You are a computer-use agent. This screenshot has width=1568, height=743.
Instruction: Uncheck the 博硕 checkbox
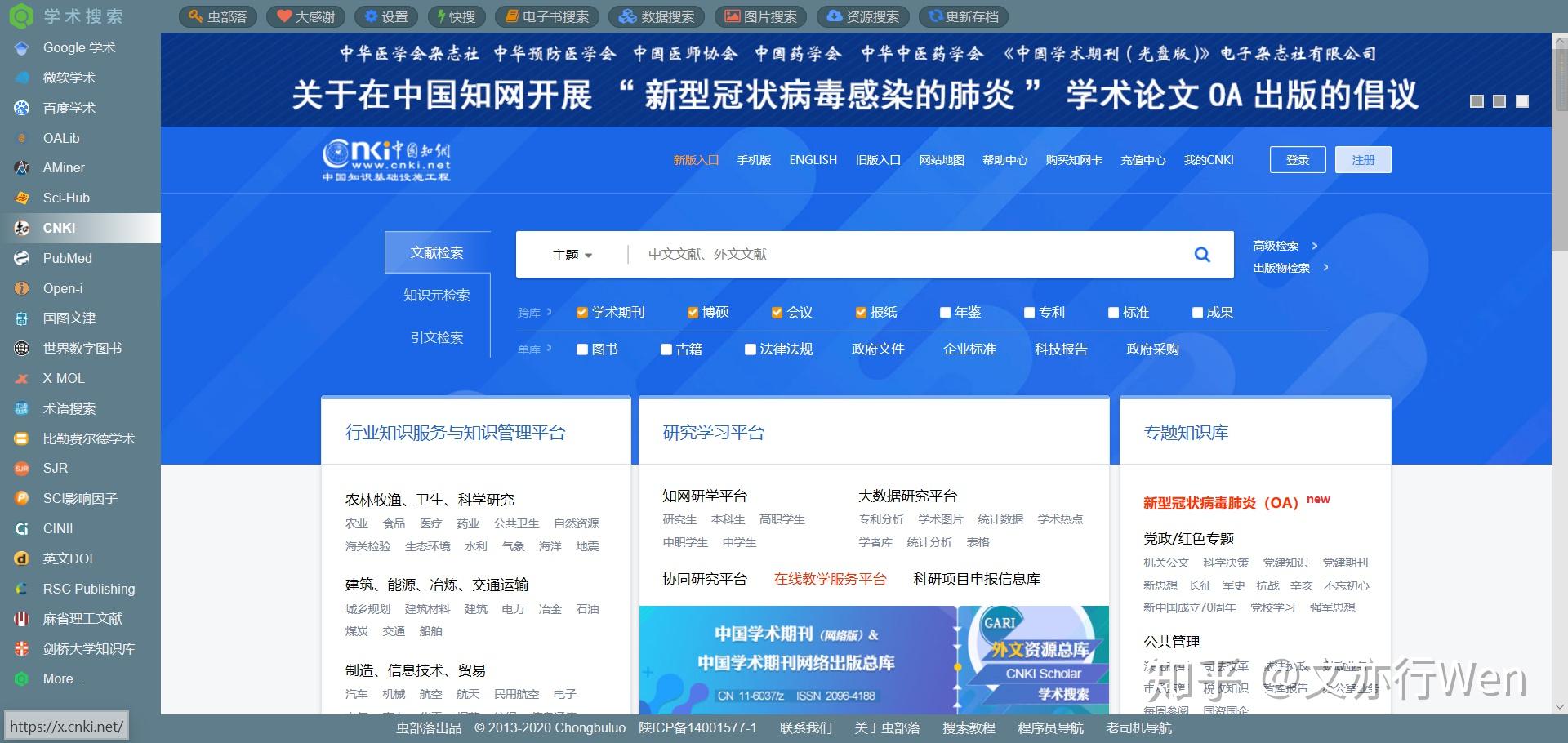point(693,313)
